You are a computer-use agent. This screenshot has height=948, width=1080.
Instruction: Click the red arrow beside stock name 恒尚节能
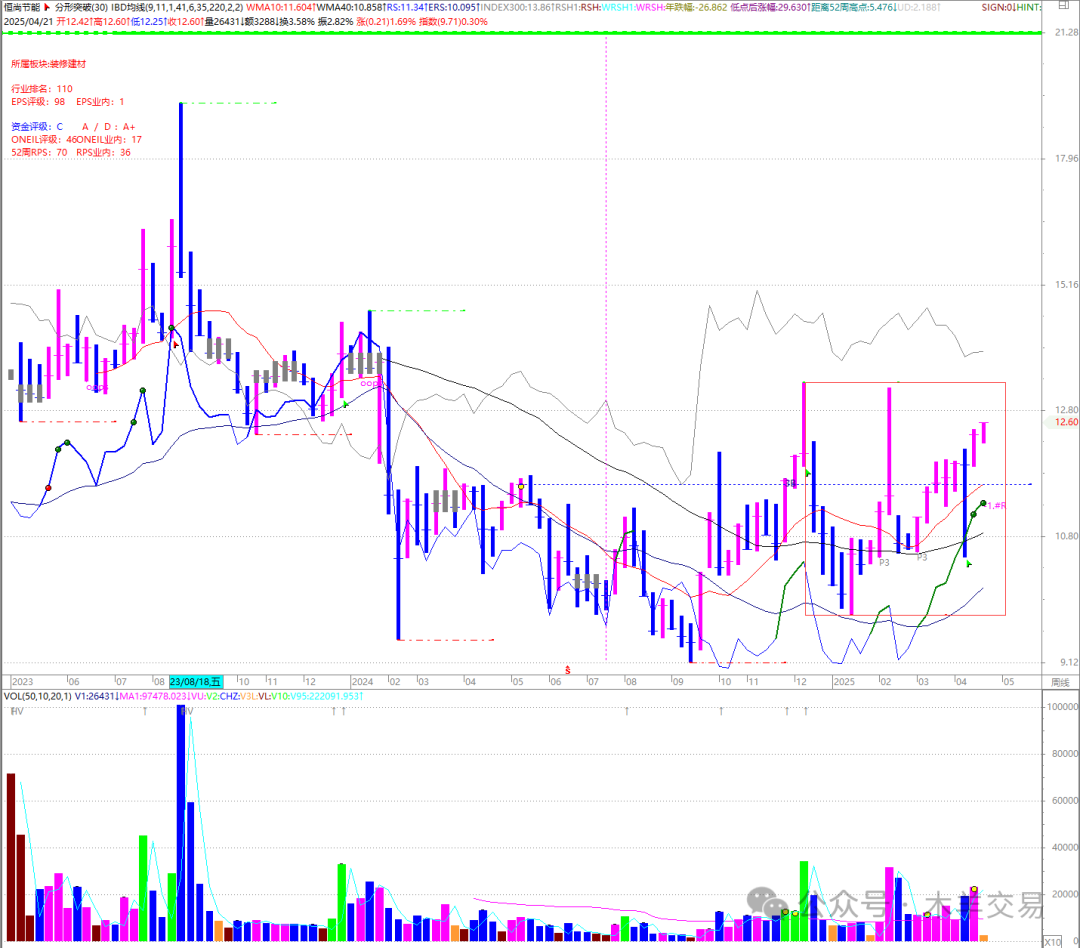pos(48,7)
